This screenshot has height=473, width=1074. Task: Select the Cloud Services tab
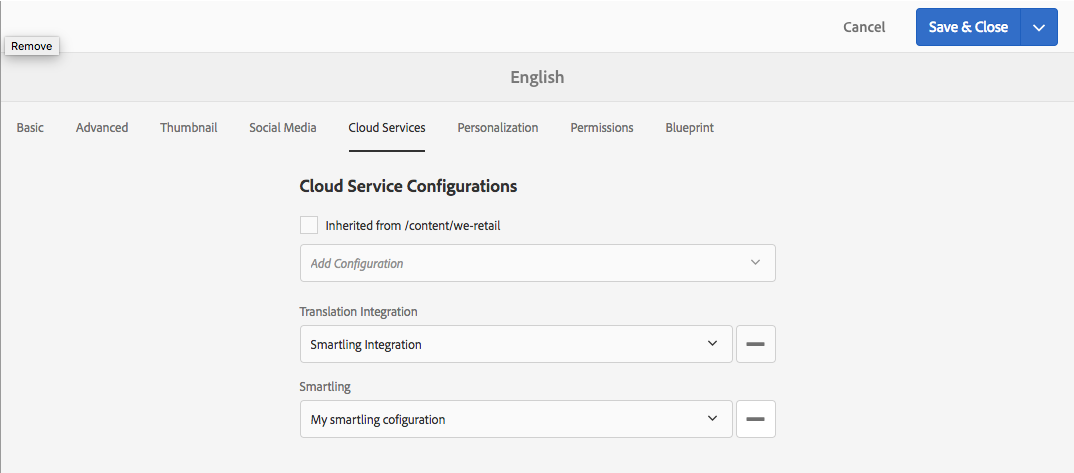tap(387, 127)
